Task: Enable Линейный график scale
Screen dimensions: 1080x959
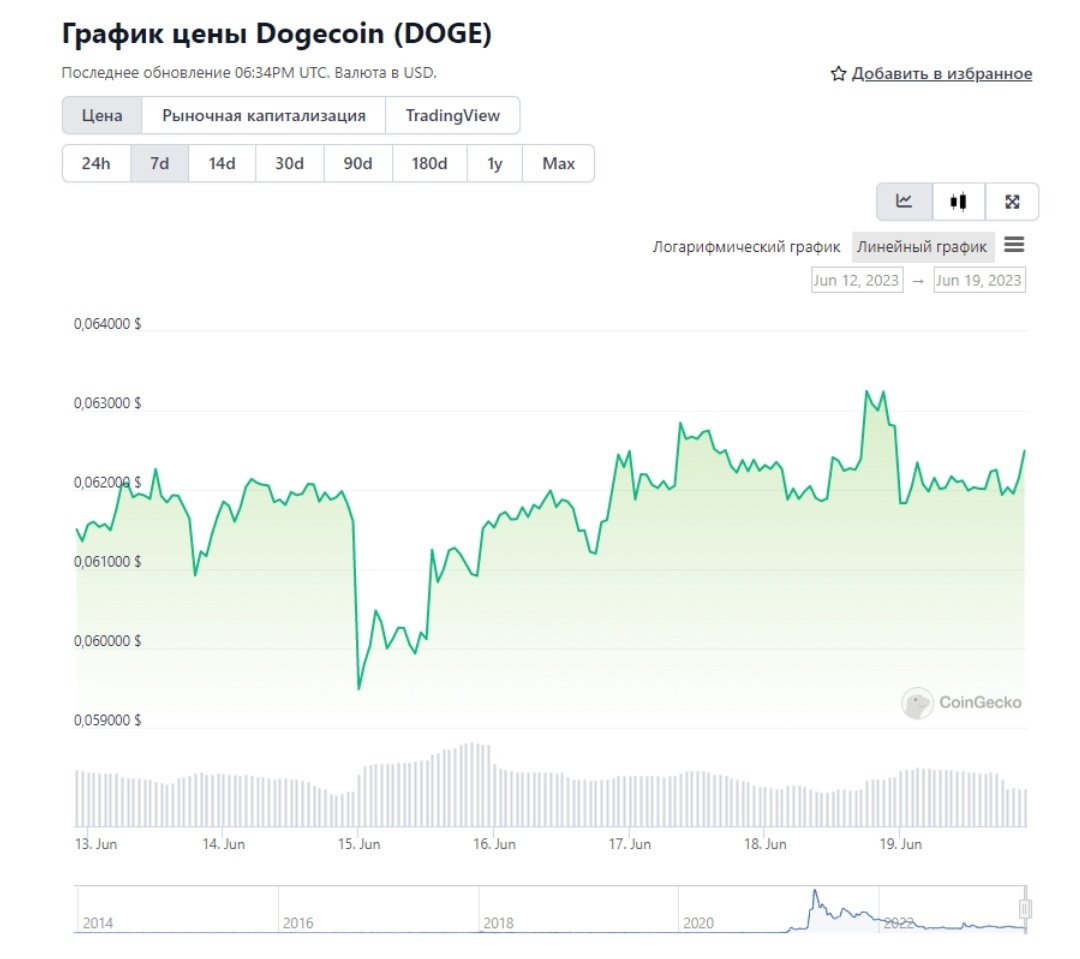Action: (922, 247)
